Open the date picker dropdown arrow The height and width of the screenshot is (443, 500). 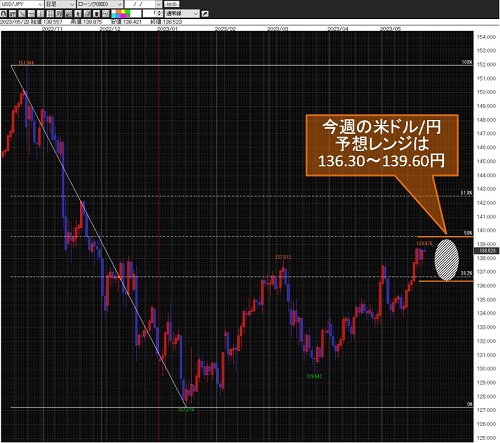point(159,4)
